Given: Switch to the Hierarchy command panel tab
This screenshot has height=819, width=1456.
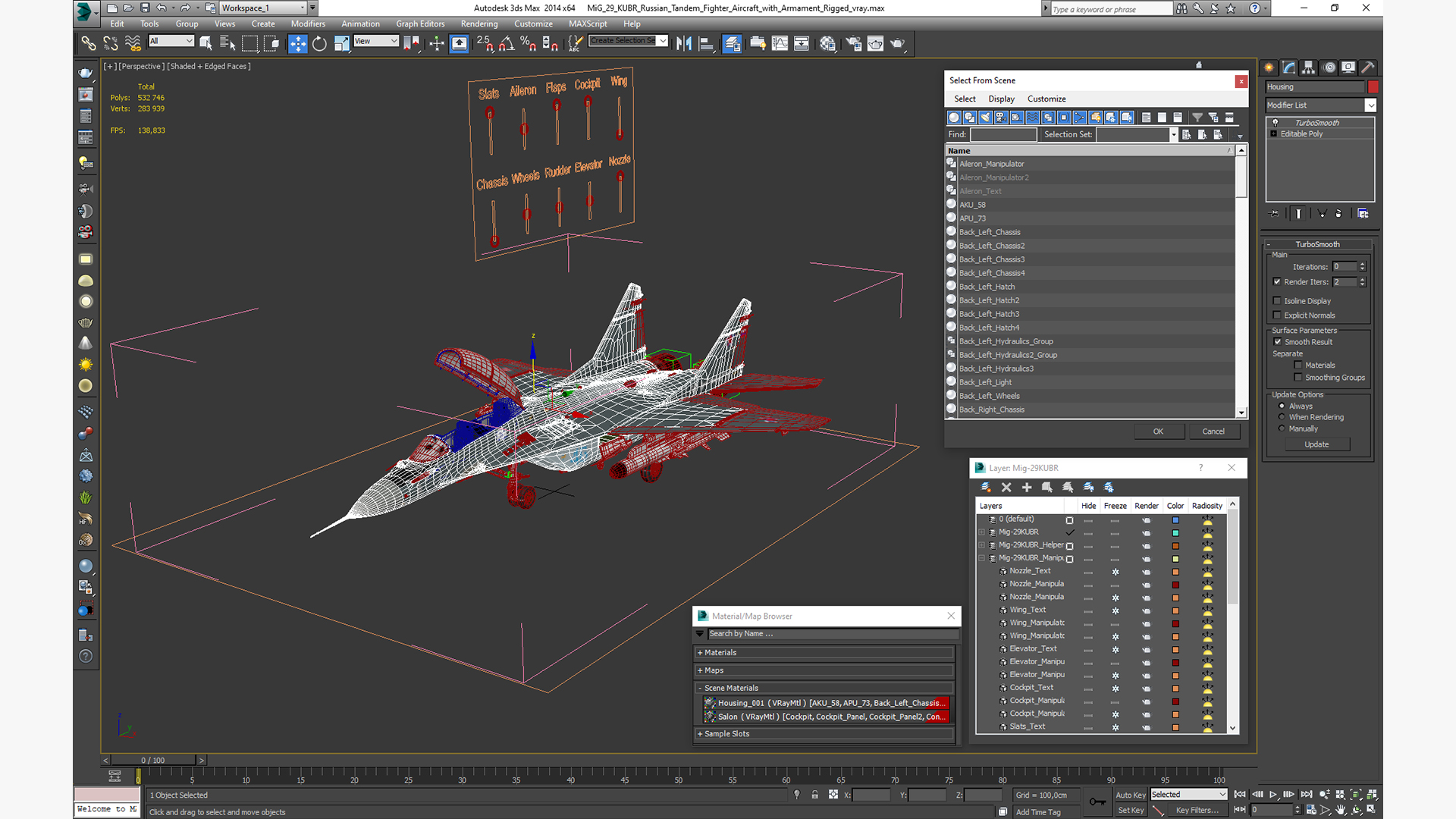Looking at the screenshot, I should coord(1308,67).
